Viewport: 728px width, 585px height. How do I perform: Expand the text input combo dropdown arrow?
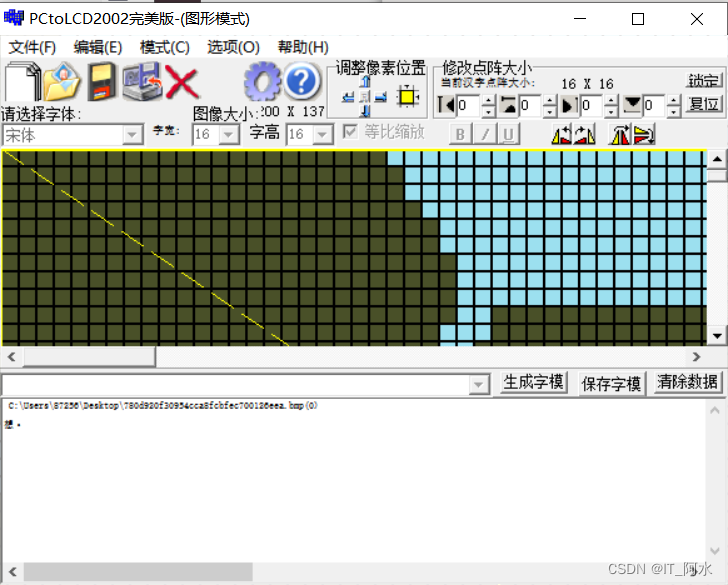[x=479, y=384]
